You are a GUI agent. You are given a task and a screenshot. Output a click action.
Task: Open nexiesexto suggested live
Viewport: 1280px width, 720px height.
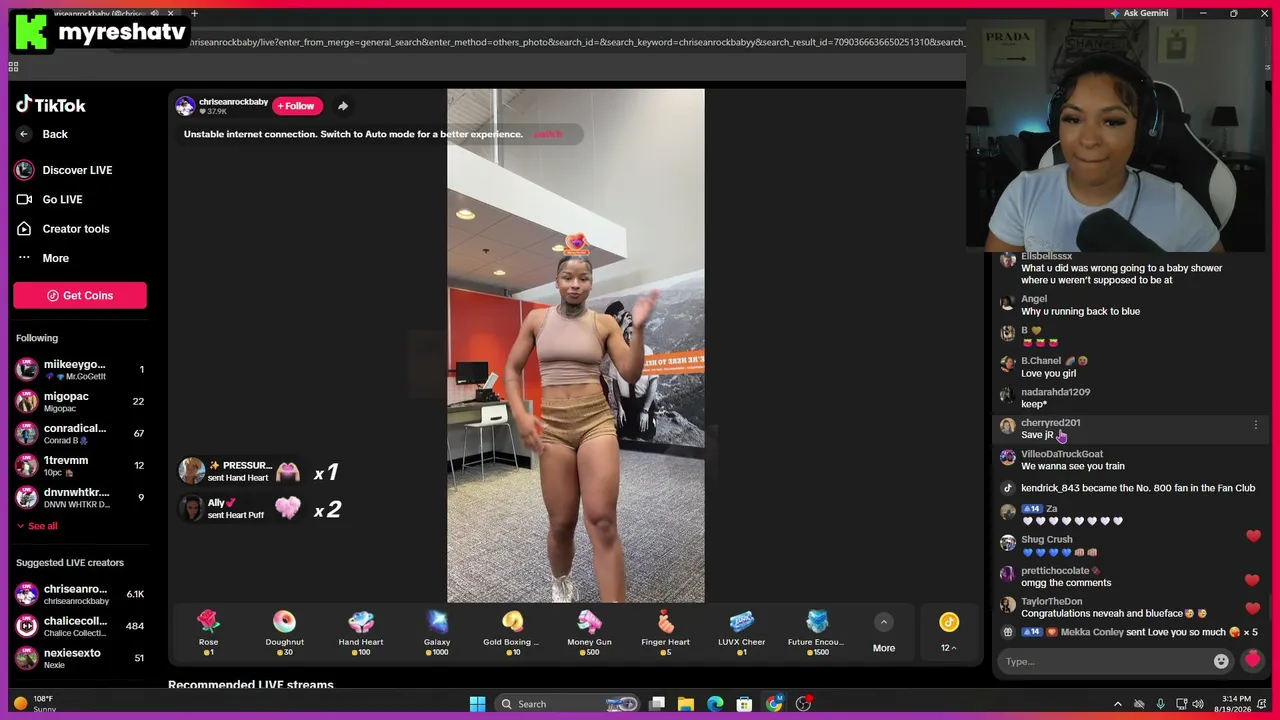click(x=80, y=658)
